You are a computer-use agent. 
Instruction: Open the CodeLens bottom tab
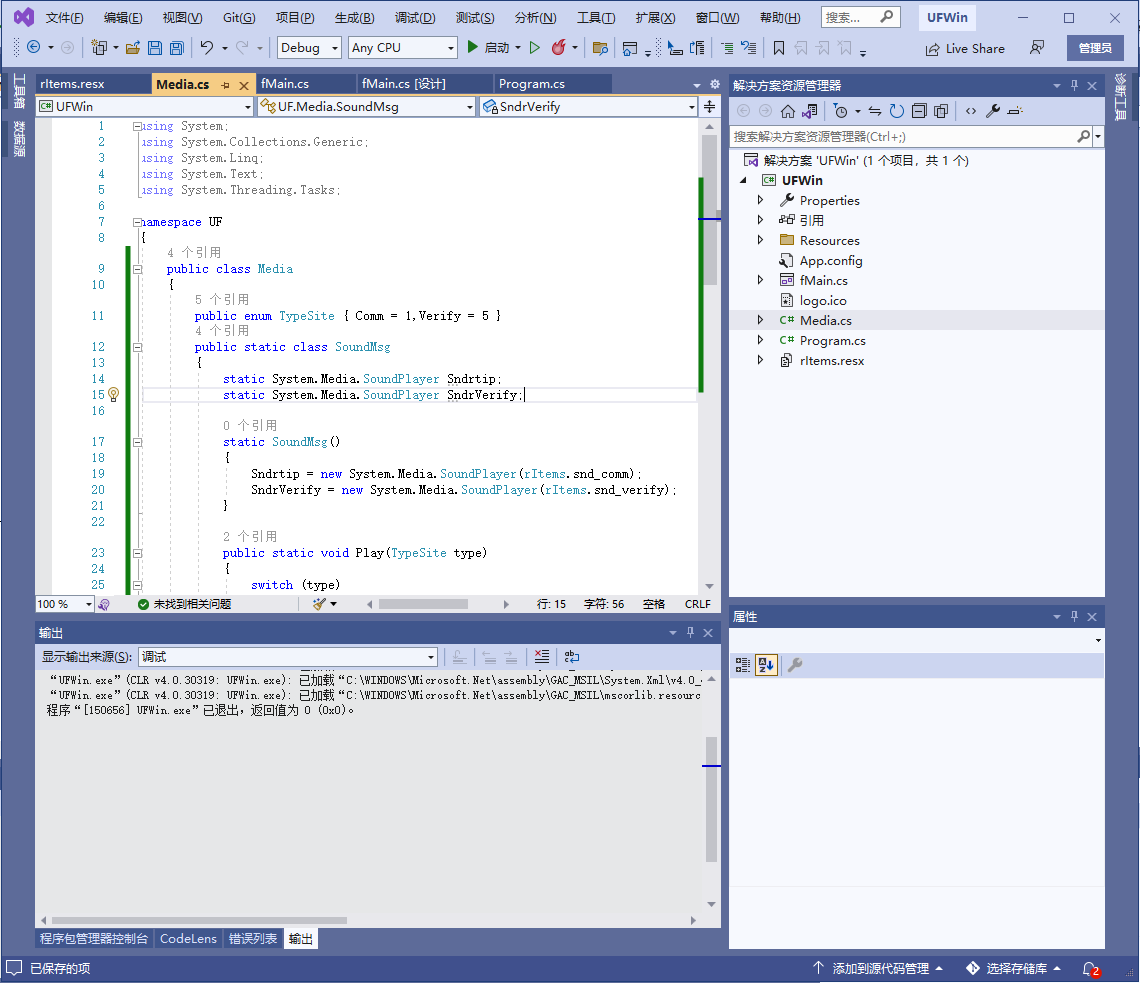click(x=188, y=939)
